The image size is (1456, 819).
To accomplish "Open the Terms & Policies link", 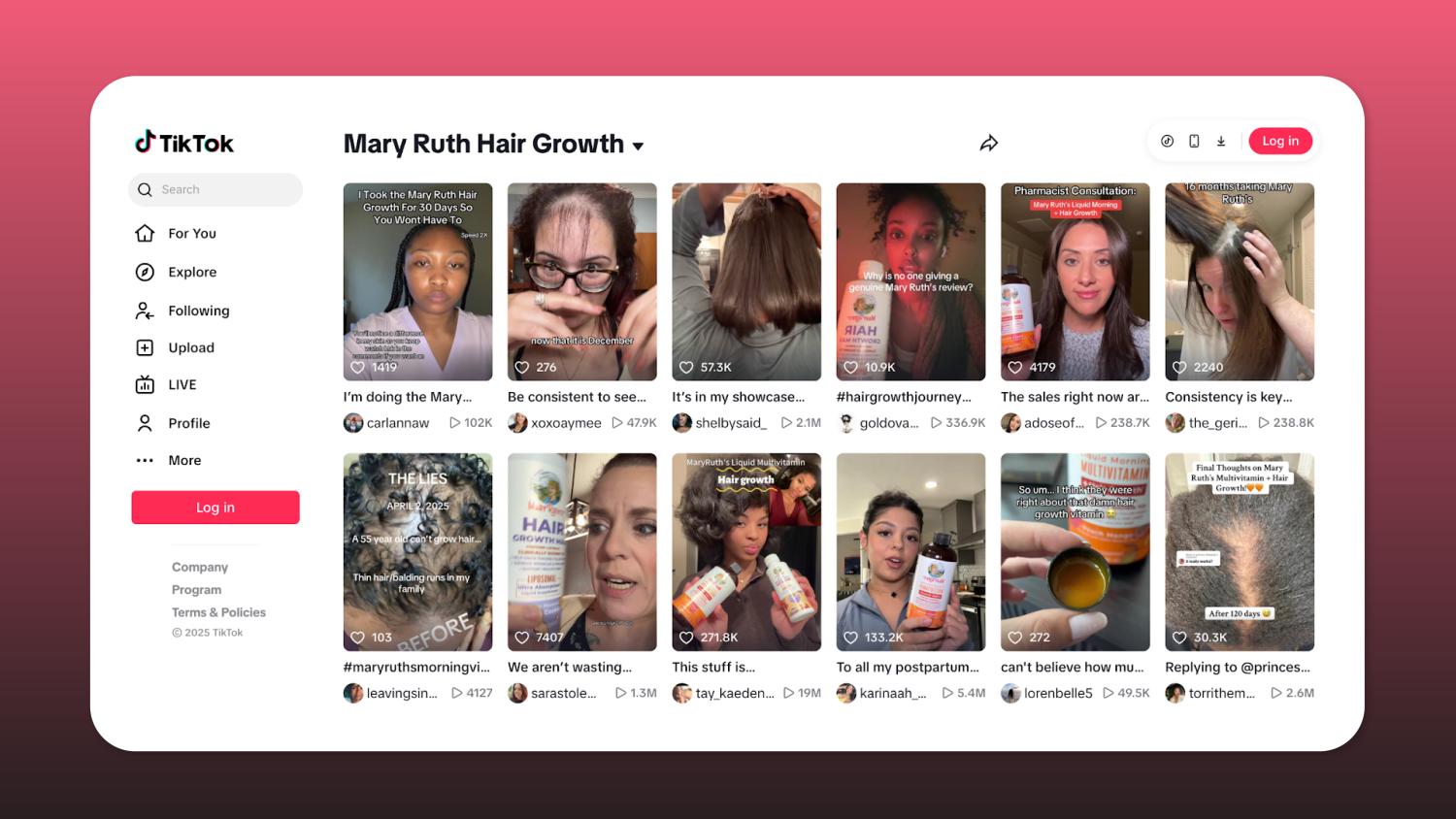I will point(218,612).
